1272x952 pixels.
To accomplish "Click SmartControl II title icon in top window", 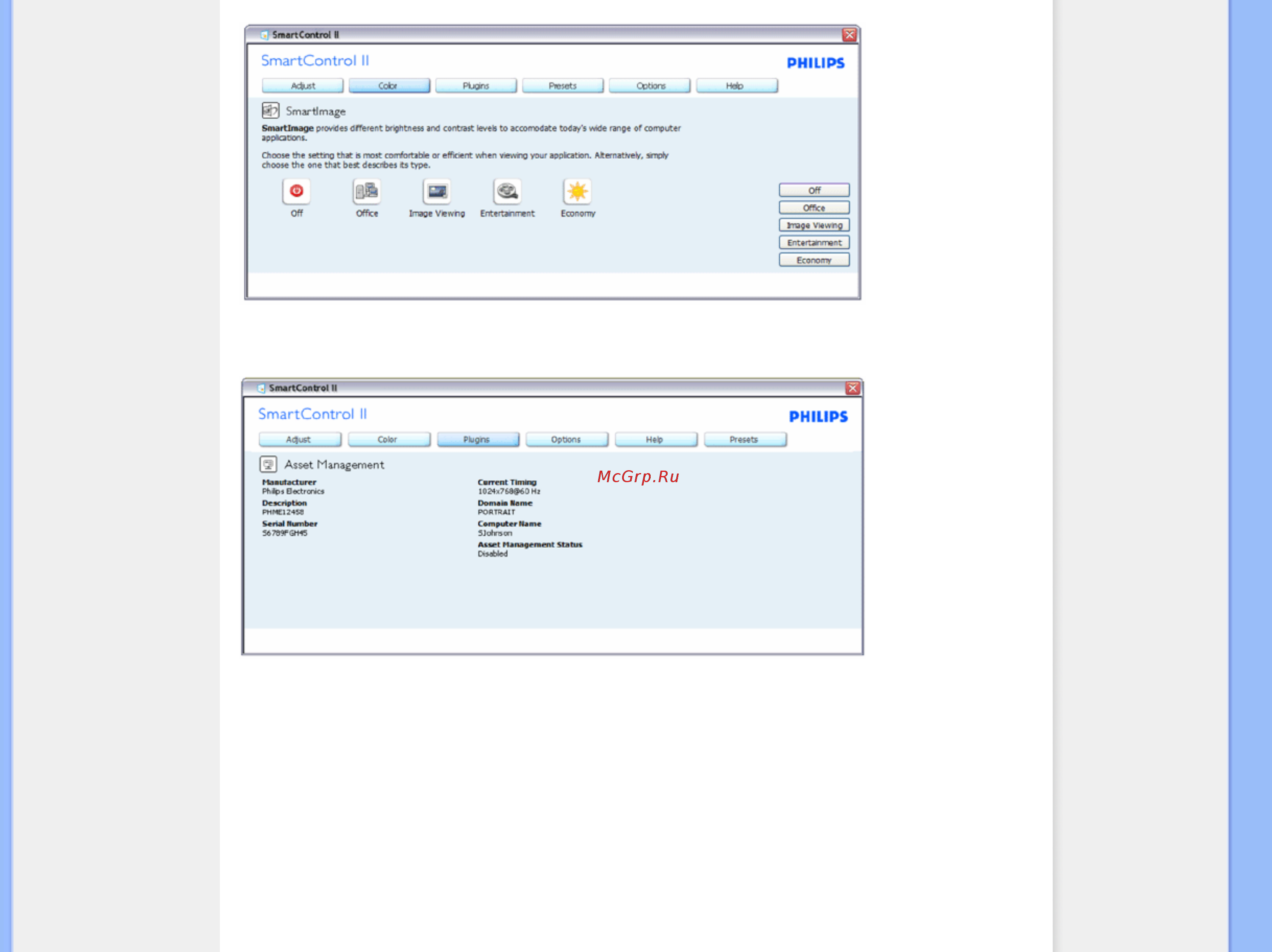I will [x=265, y=35].
